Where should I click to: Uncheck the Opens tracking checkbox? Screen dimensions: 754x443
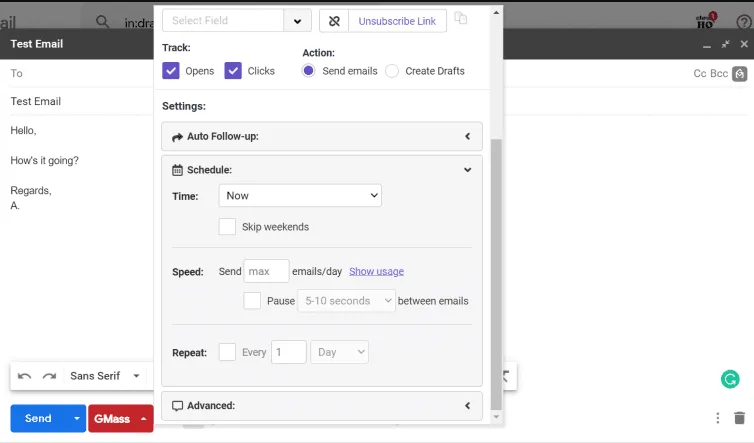tap(171, 71)
